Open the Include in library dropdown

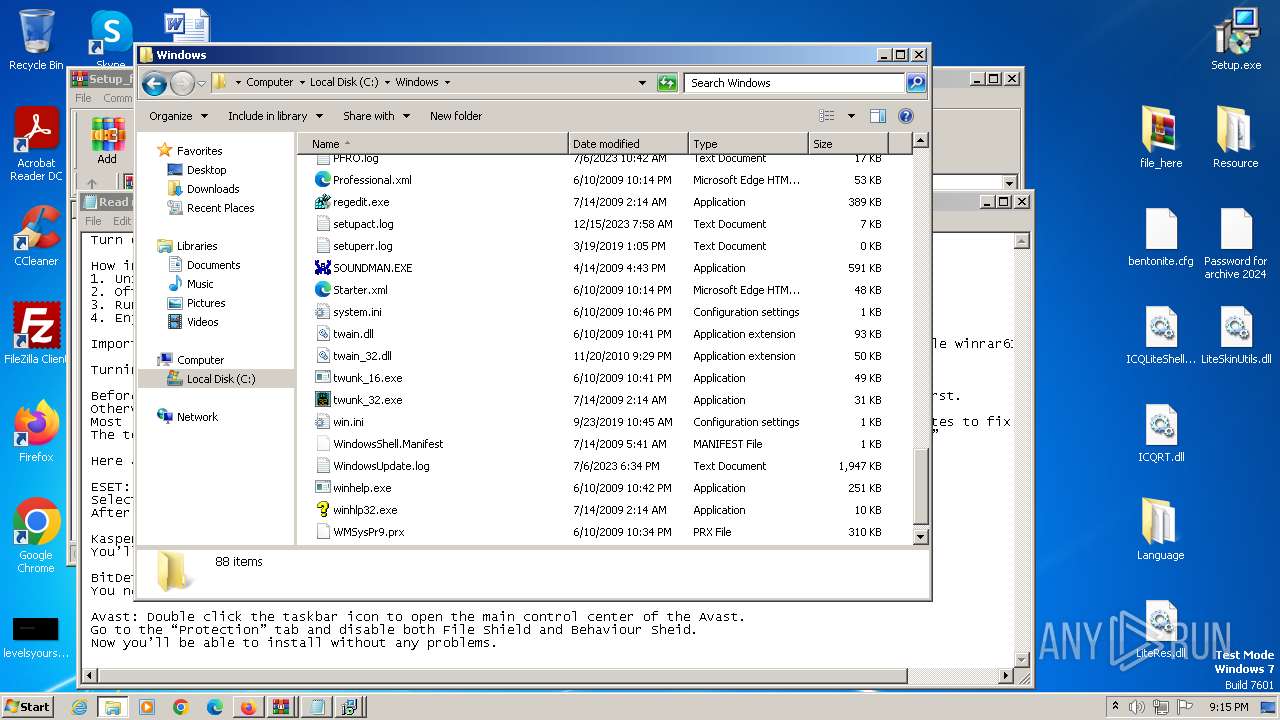(x=274, y=116)
